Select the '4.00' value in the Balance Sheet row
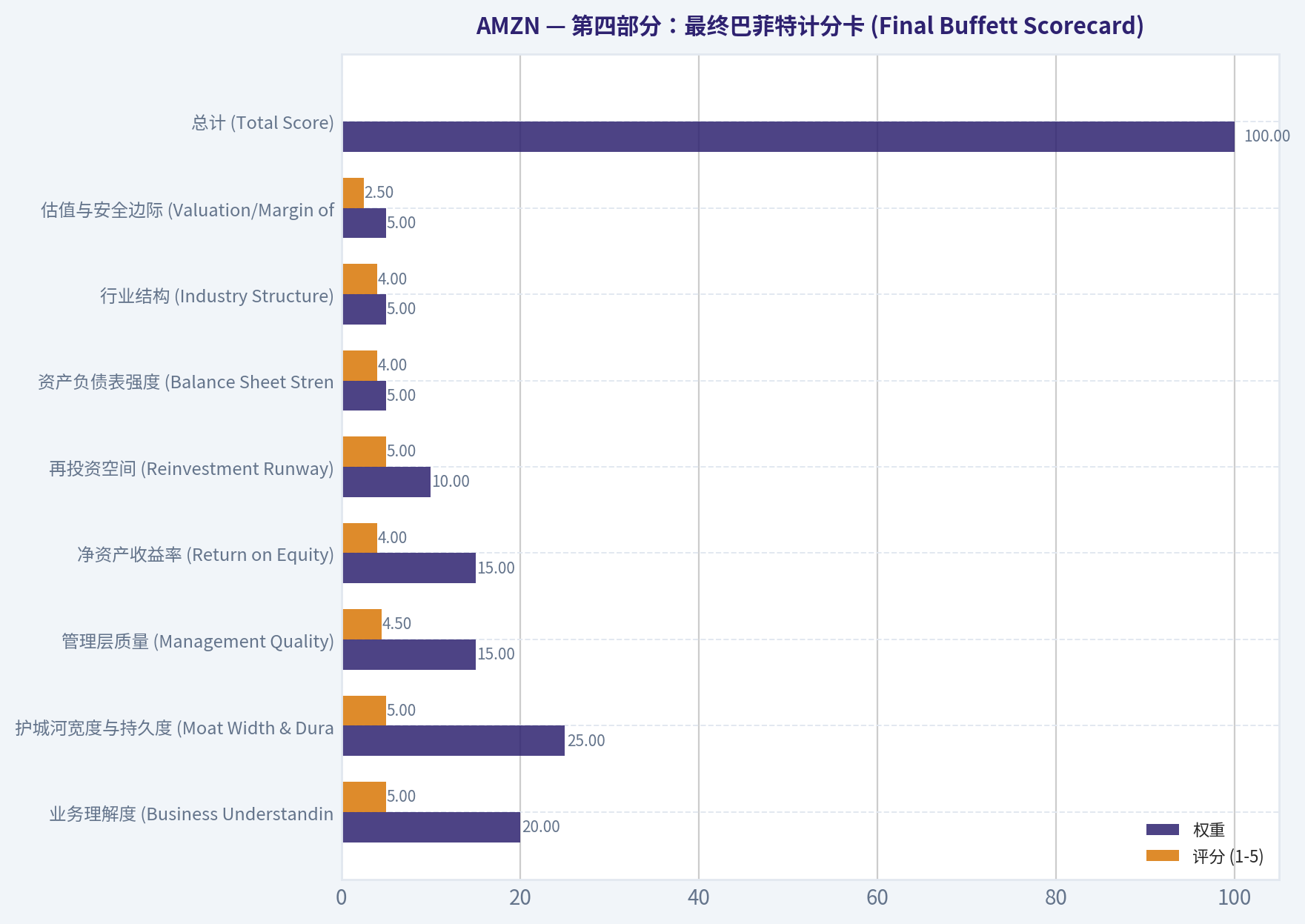The image size is (1305, 924). 392,365
